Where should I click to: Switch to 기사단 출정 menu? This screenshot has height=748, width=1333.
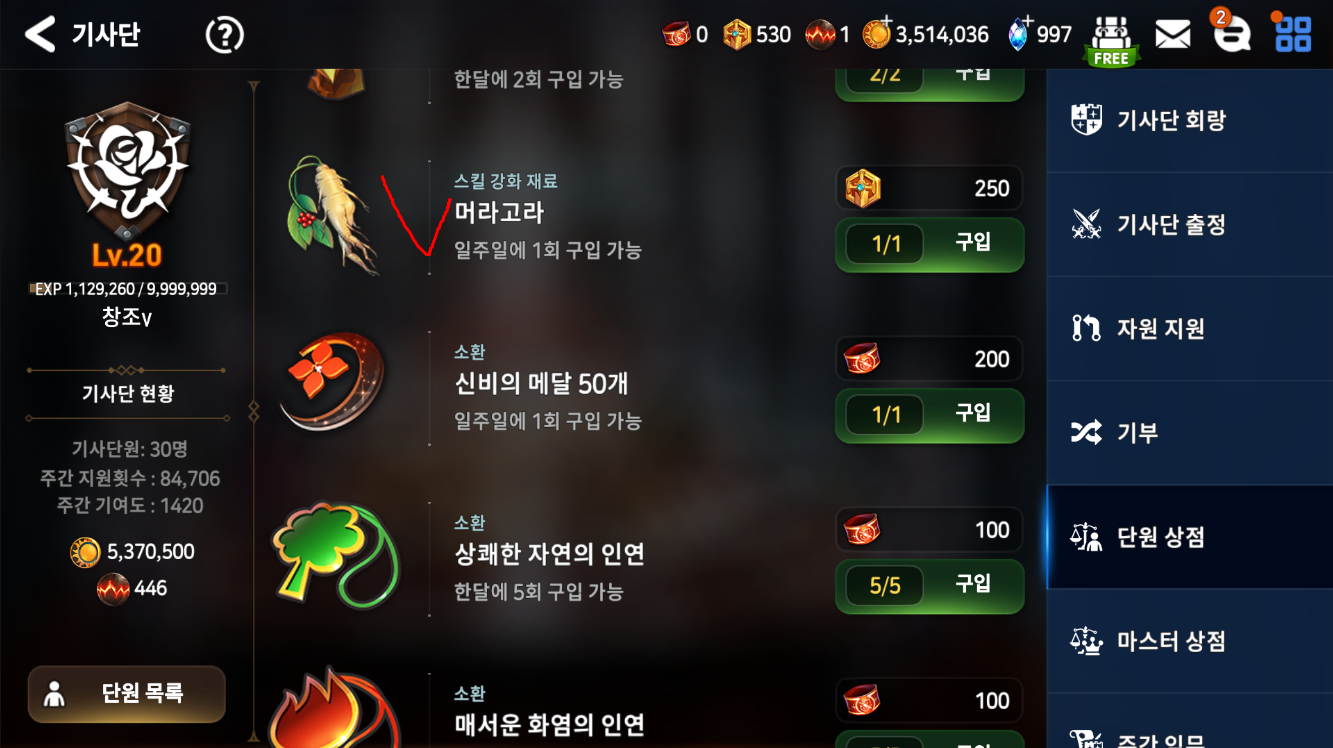[x=1190, y=224]
